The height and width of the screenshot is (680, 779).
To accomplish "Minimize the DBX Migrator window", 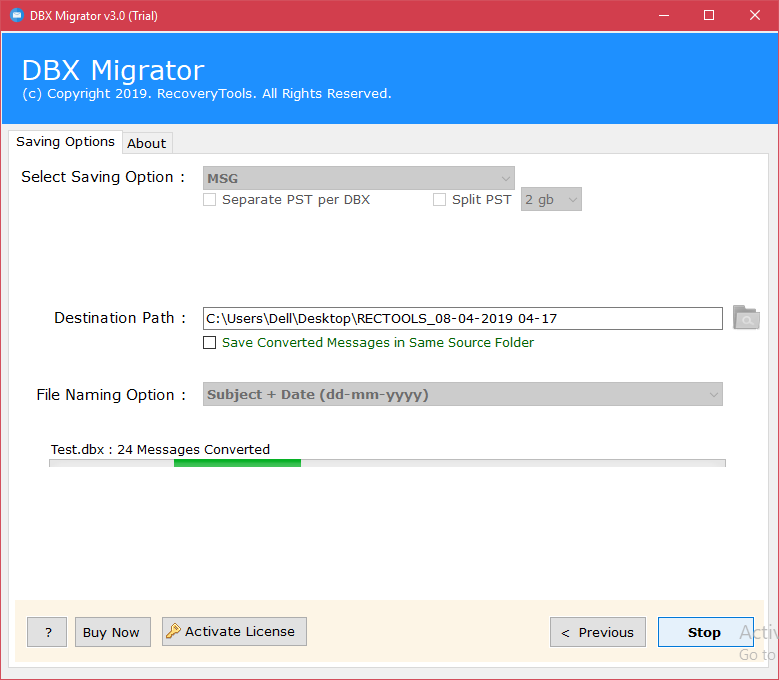I will tap(664, 15).
